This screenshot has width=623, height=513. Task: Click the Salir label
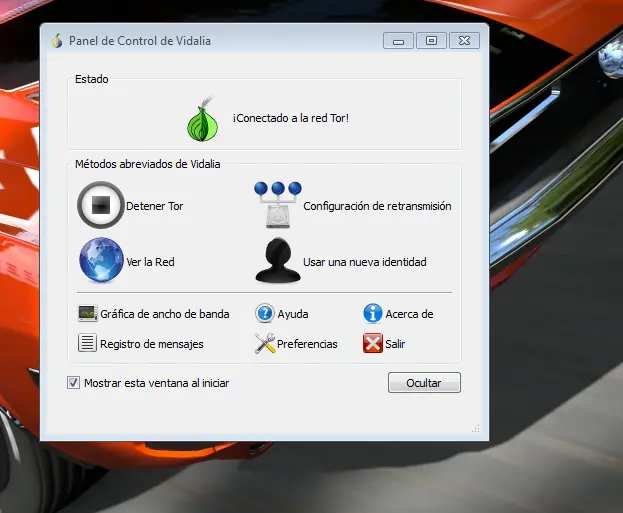pos(395,344)
